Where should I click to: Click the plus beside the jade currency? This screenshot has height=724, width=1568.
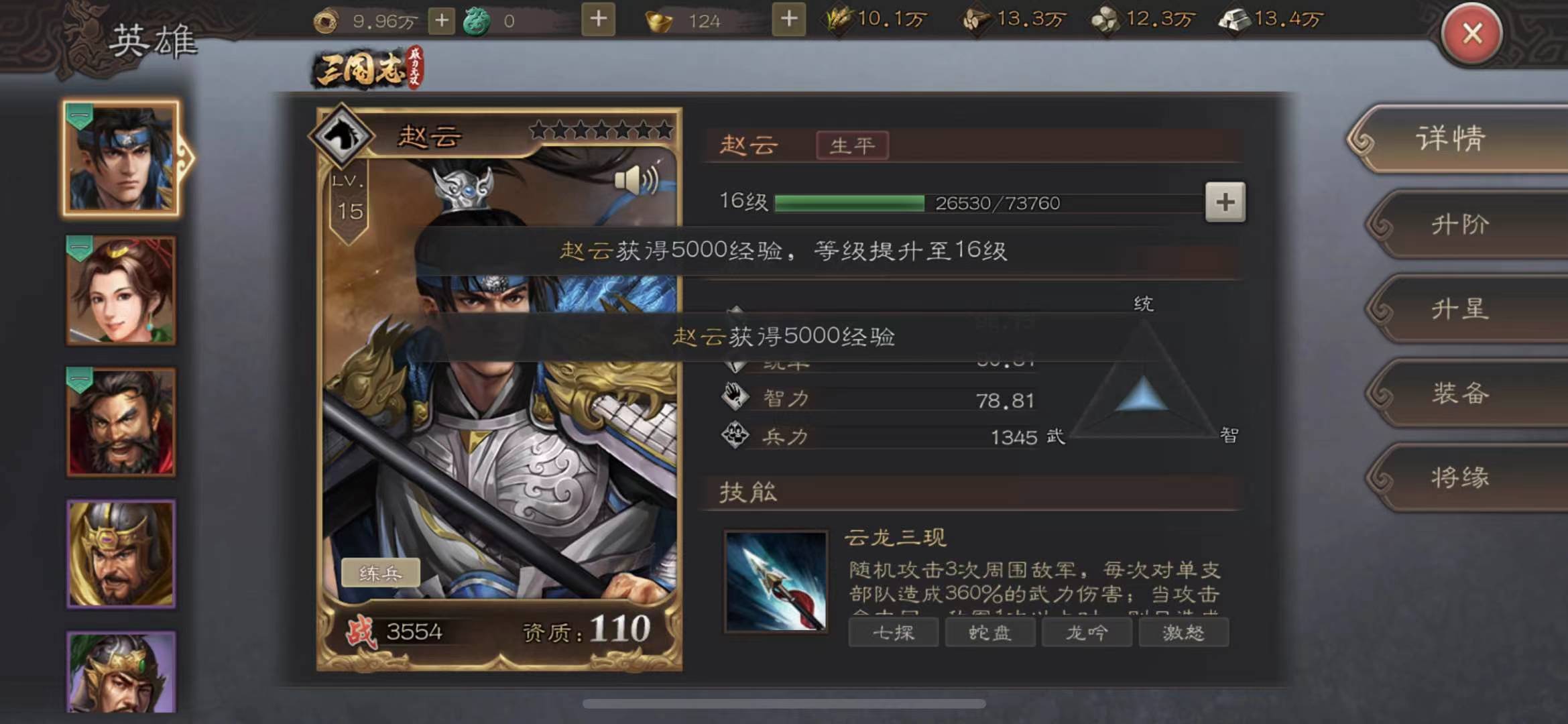pyautogui.click(x=599, y=19)
